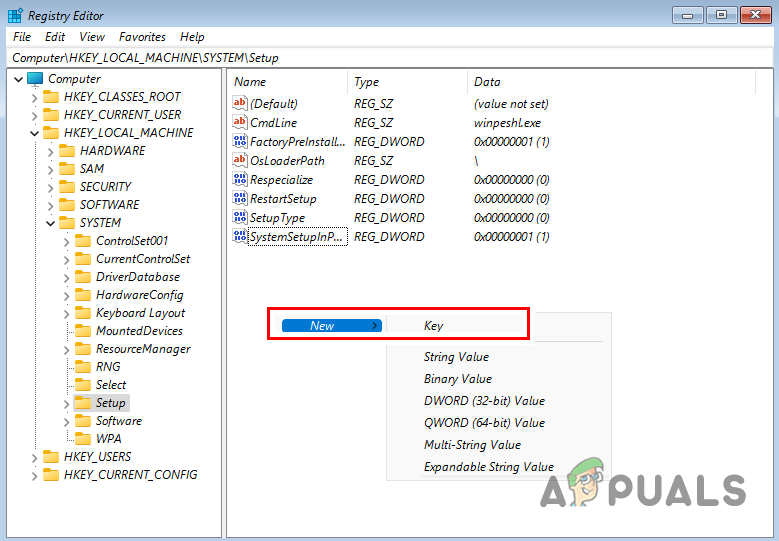
Task: Click the DriverDatabase folder icon
Action: point(83,277)
